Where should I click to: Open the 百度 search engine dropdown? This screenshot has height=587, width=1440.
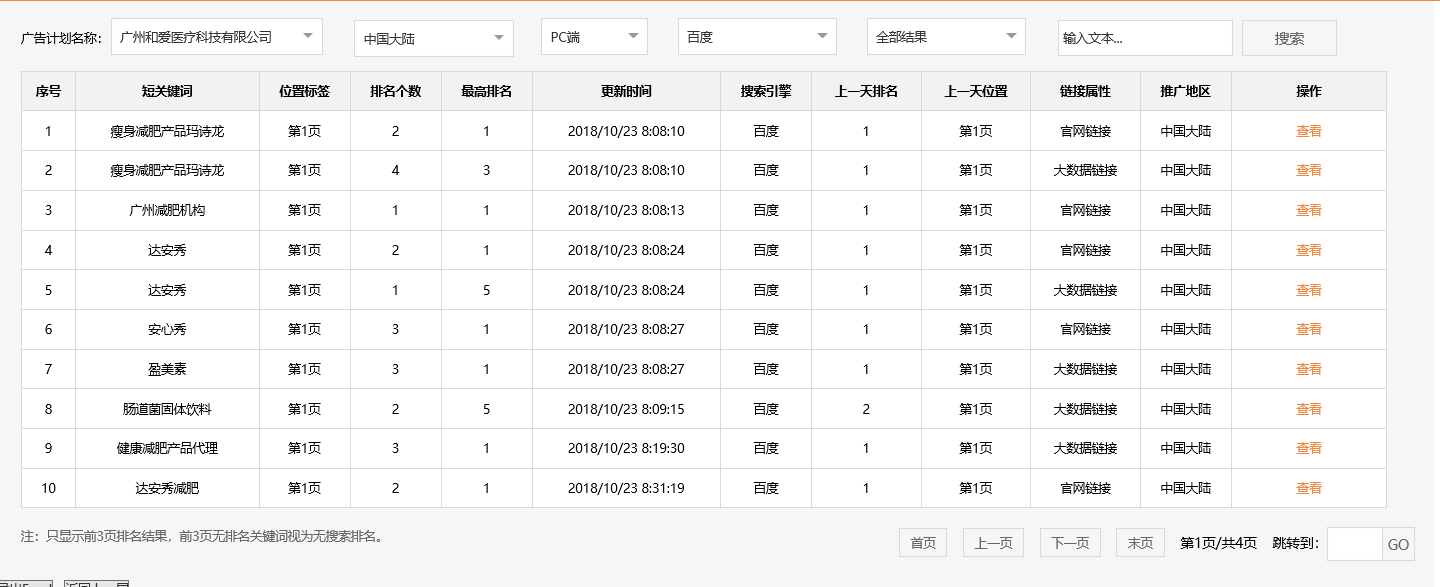pos(757,36)
